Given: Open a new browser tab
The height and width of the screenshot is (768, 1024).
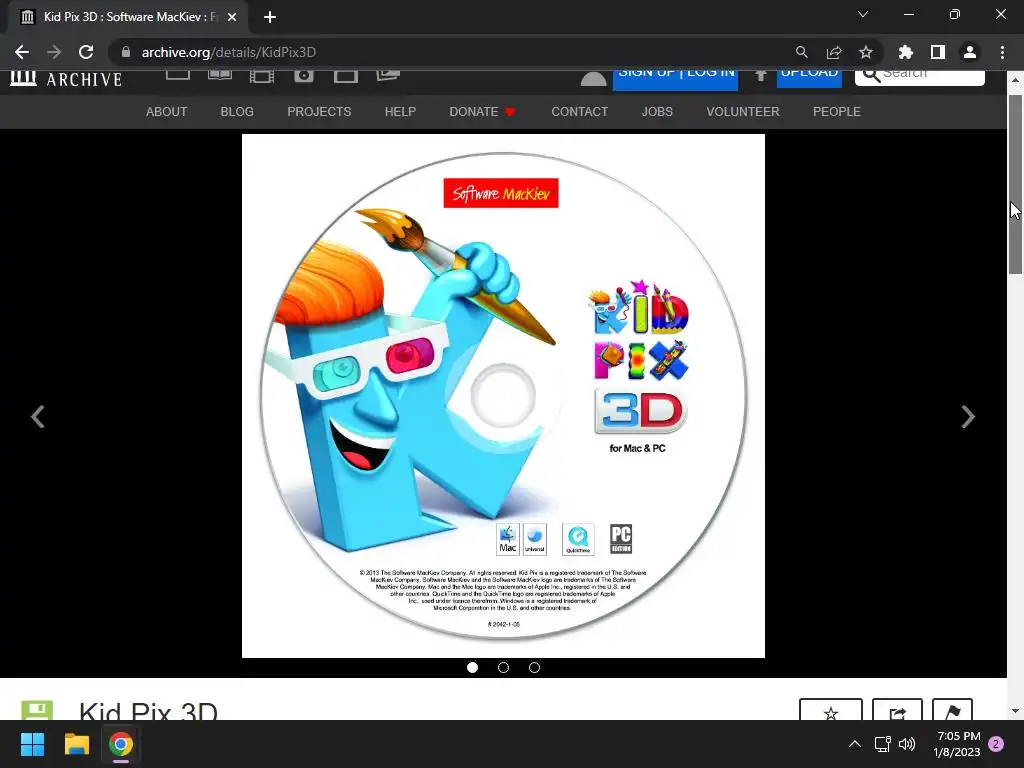Looking at the screenshot, I should click(x=270, y=17).
